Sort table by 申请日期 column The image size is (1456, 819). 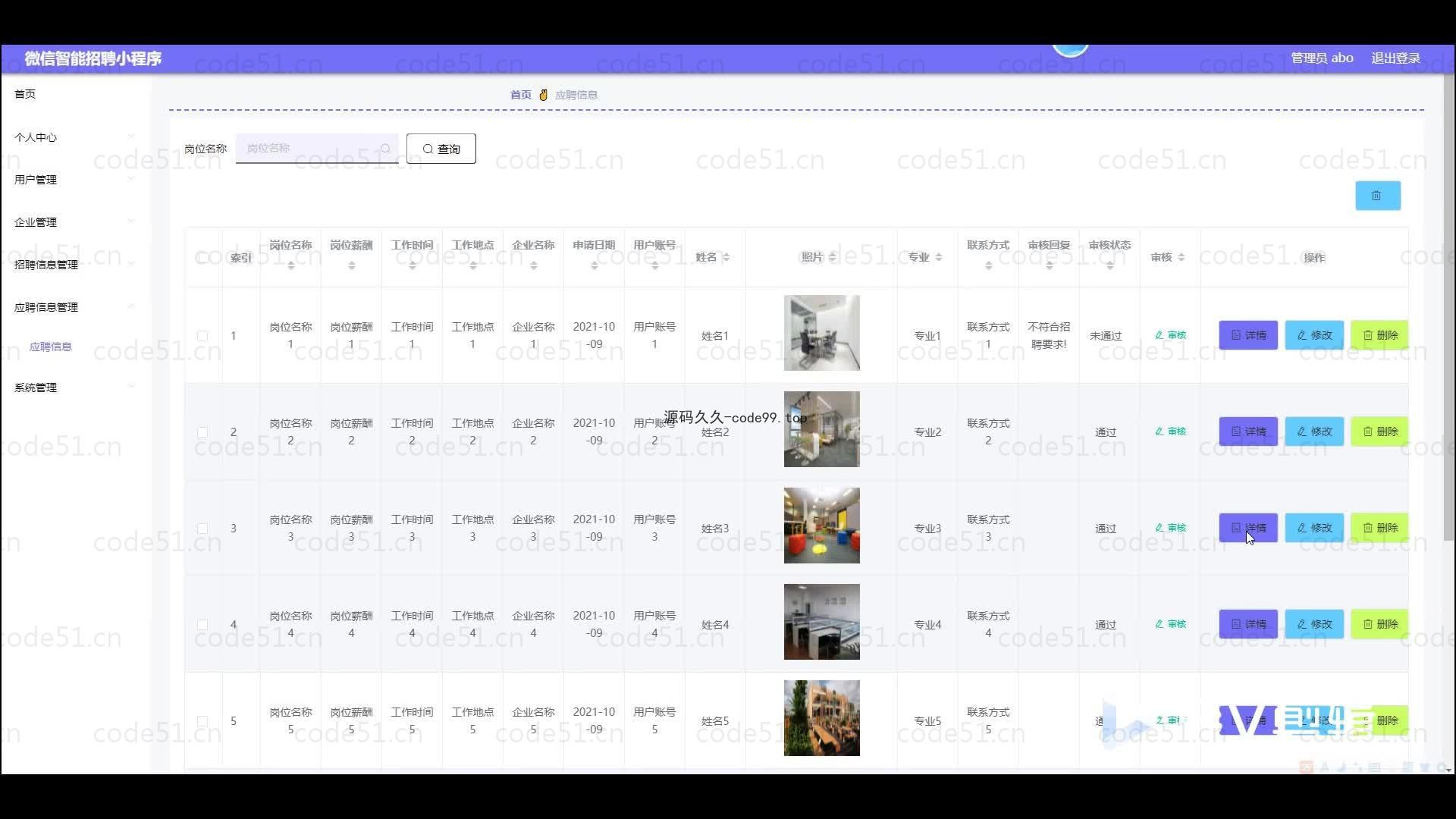point(594,265)
